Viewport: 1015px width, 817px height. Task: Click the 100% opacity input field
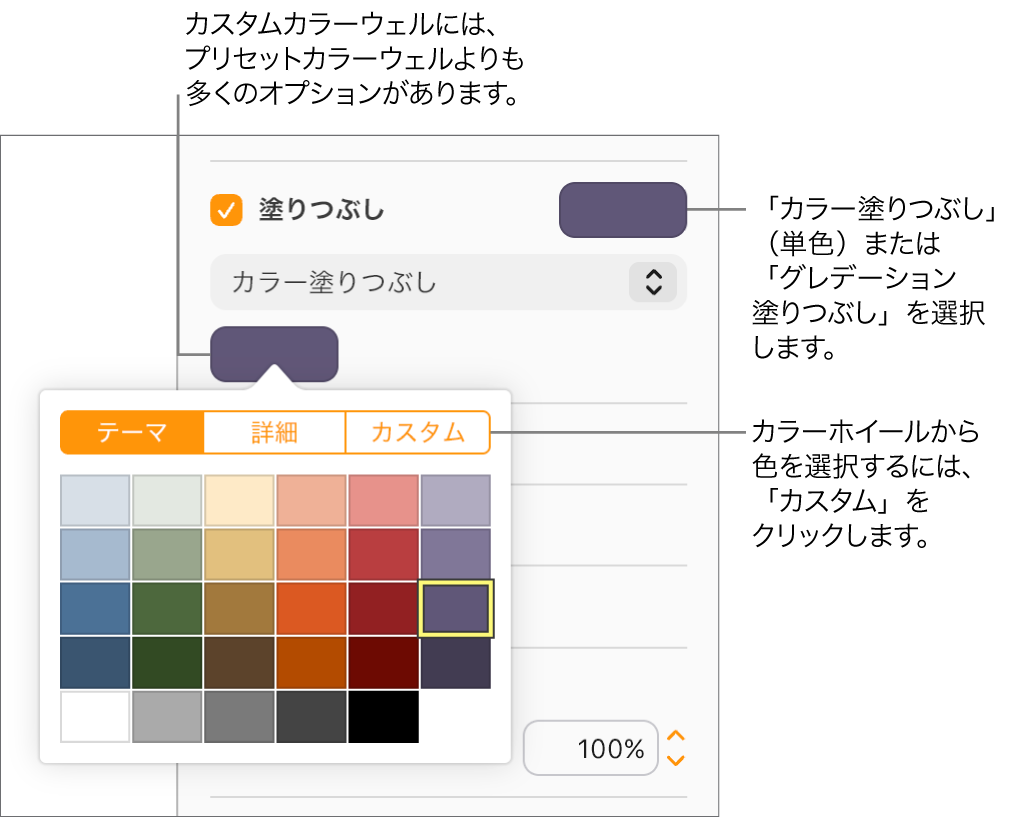591,748
